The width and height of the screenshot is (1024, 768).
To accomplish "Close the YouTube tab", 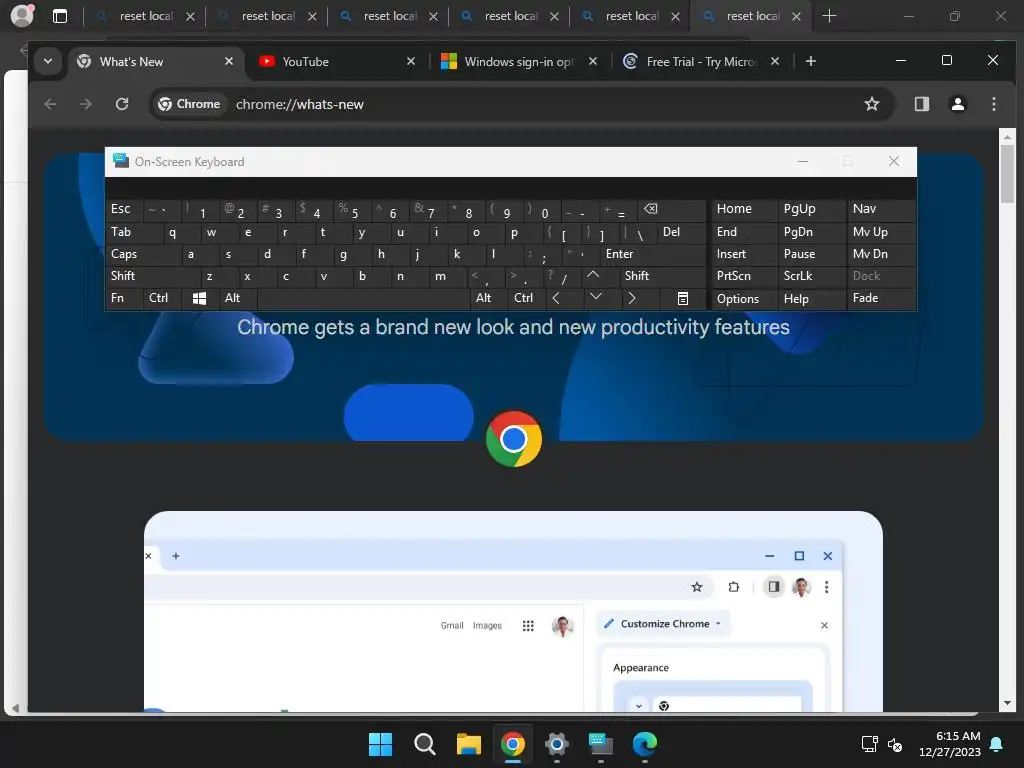I will coord(411,61).
